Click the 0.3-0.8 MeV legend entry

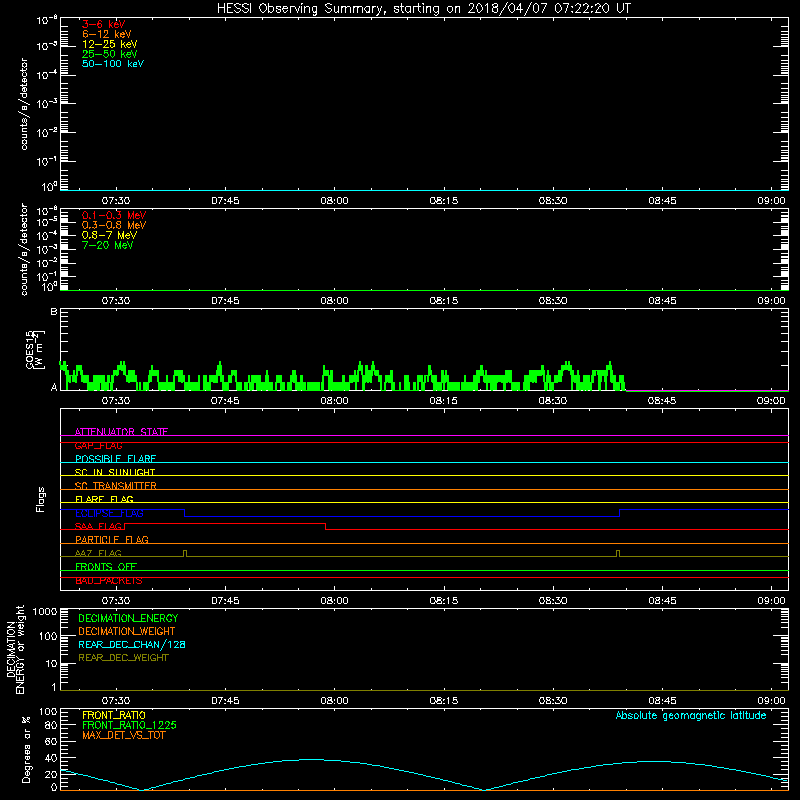pyautogui.click(x=114, y=225)
